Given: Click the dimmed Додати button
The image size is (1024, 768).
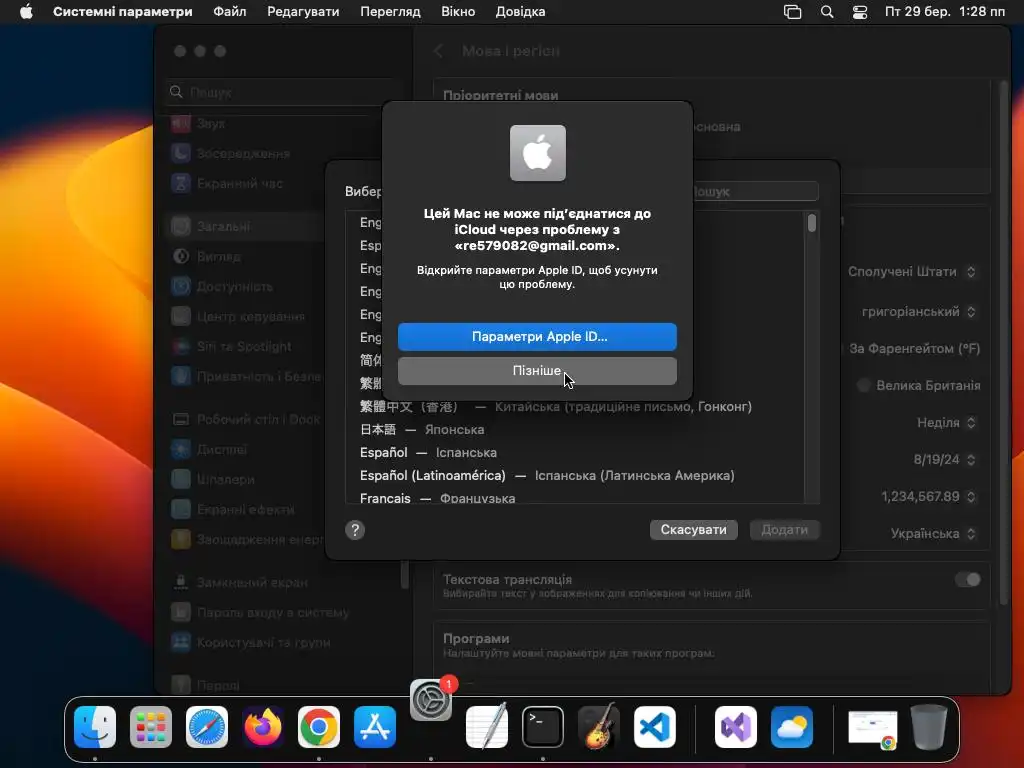Looking at the screenshot, I should (x=784, y=530).
